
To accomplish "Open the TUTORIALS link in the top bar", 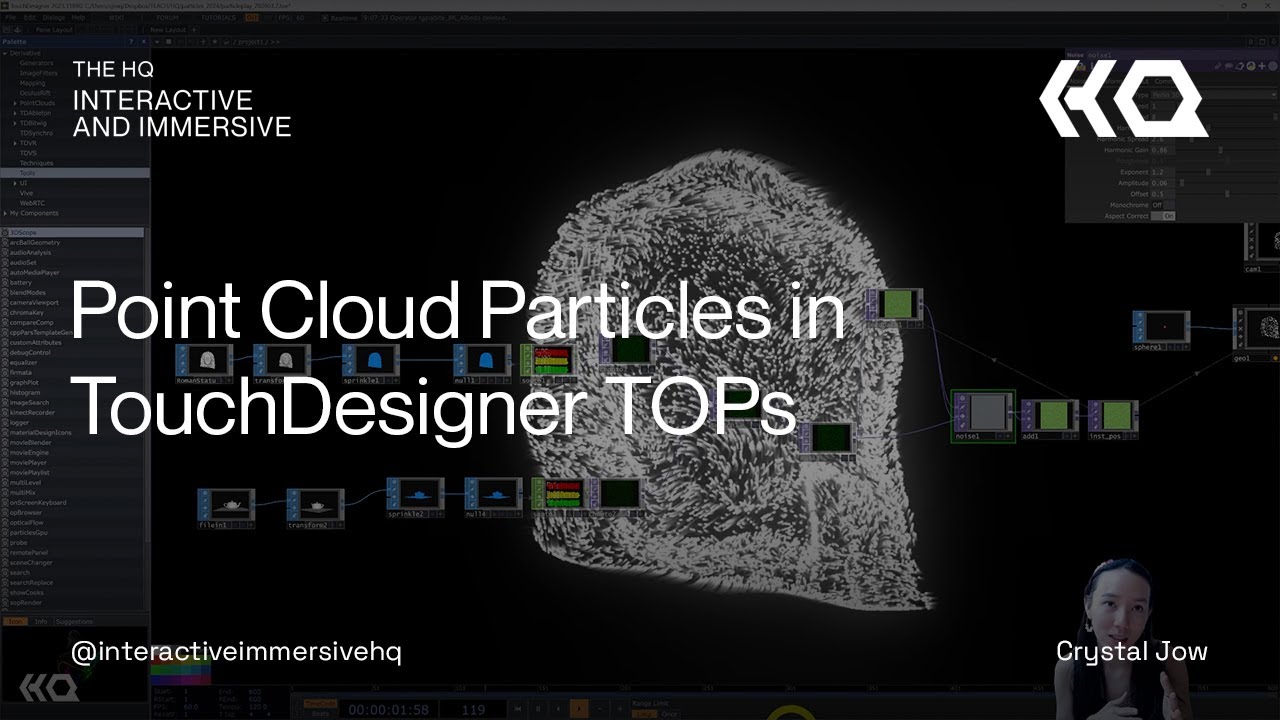I will 218,18.
